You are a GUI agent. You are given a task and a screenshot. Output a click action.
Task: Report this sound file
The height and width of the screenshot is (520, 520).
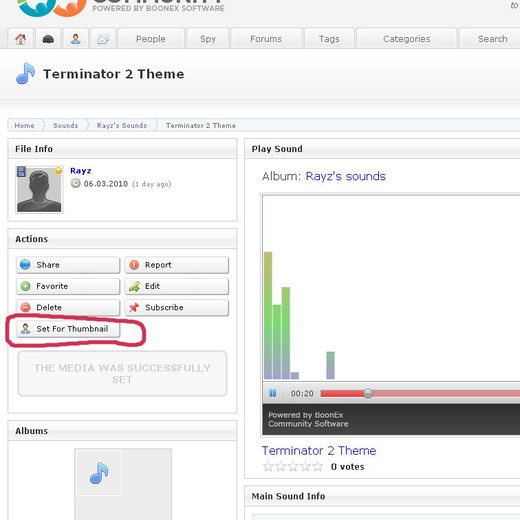point(177,265)
